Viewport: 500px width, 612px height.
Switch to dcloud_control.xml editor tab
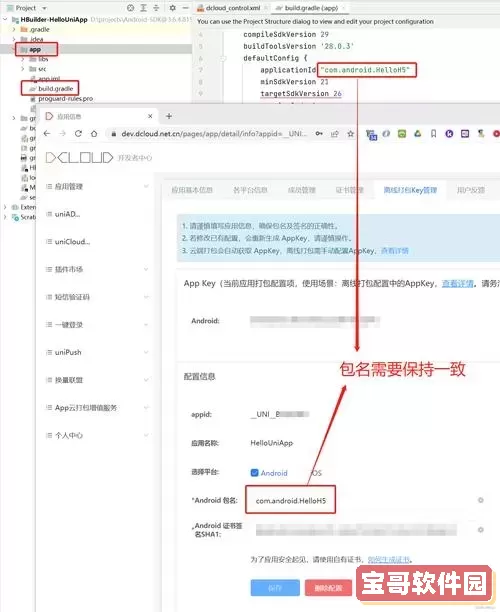231,8
